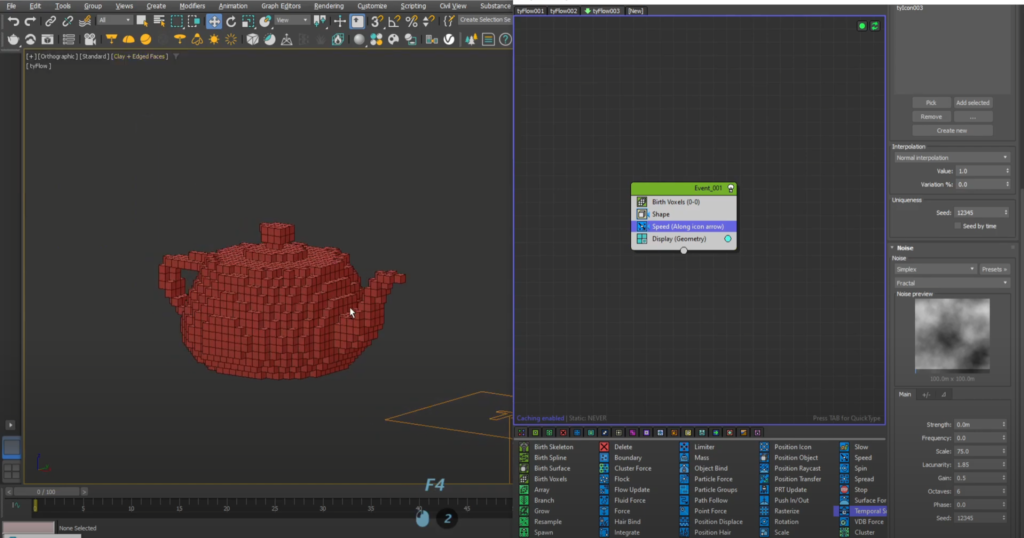The image size is (1024, 538).
Task: Toggle the Angle Snap icon
Action: [394, 22]
